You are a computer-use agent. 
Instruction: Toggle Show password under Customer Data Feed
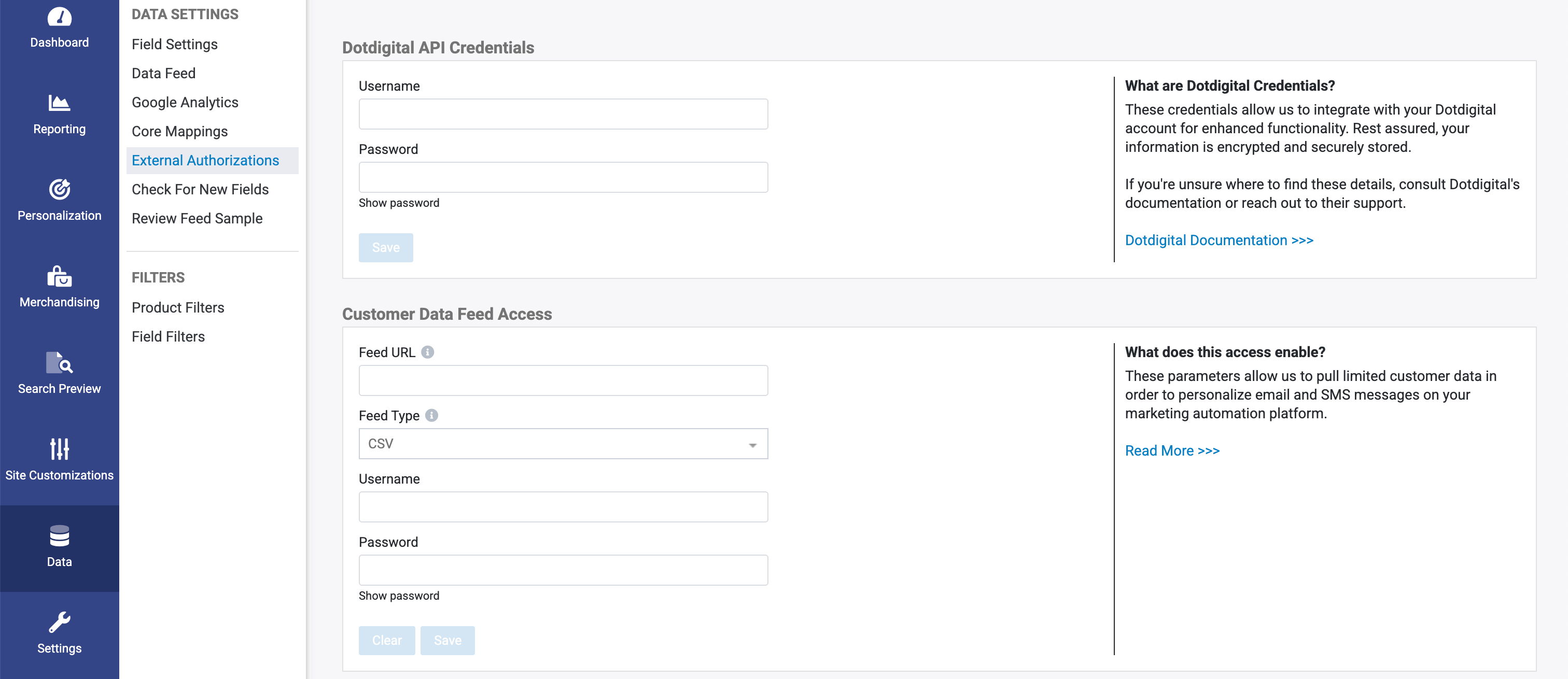[x=399, y=596]
